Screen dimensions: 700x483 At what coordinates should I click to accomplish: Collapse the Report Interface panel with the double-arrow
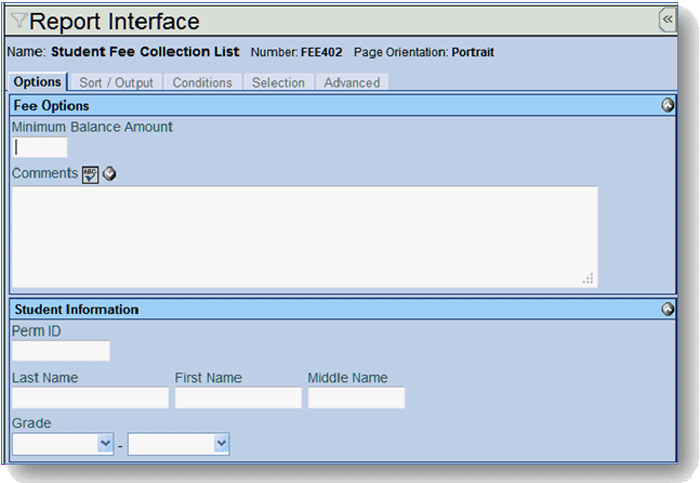(667, 20)
